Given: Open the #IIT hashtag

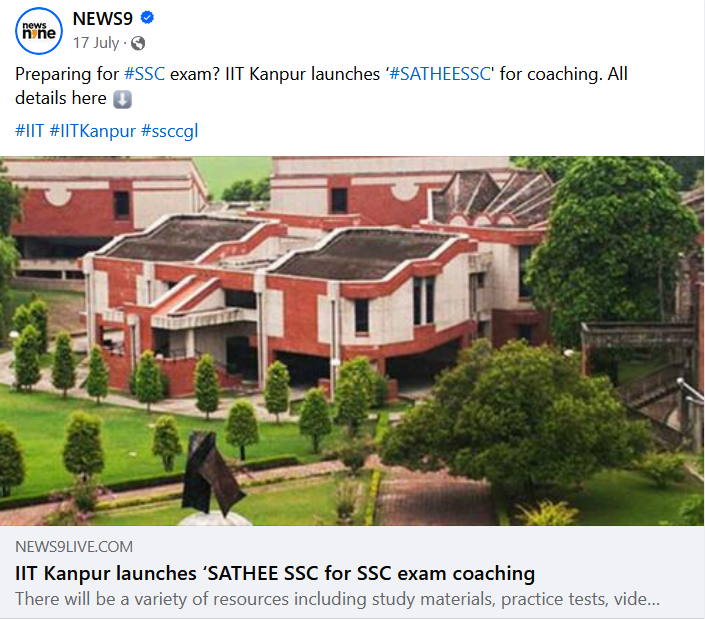Looking at the screenshot, I should click(x=30, y=131).
